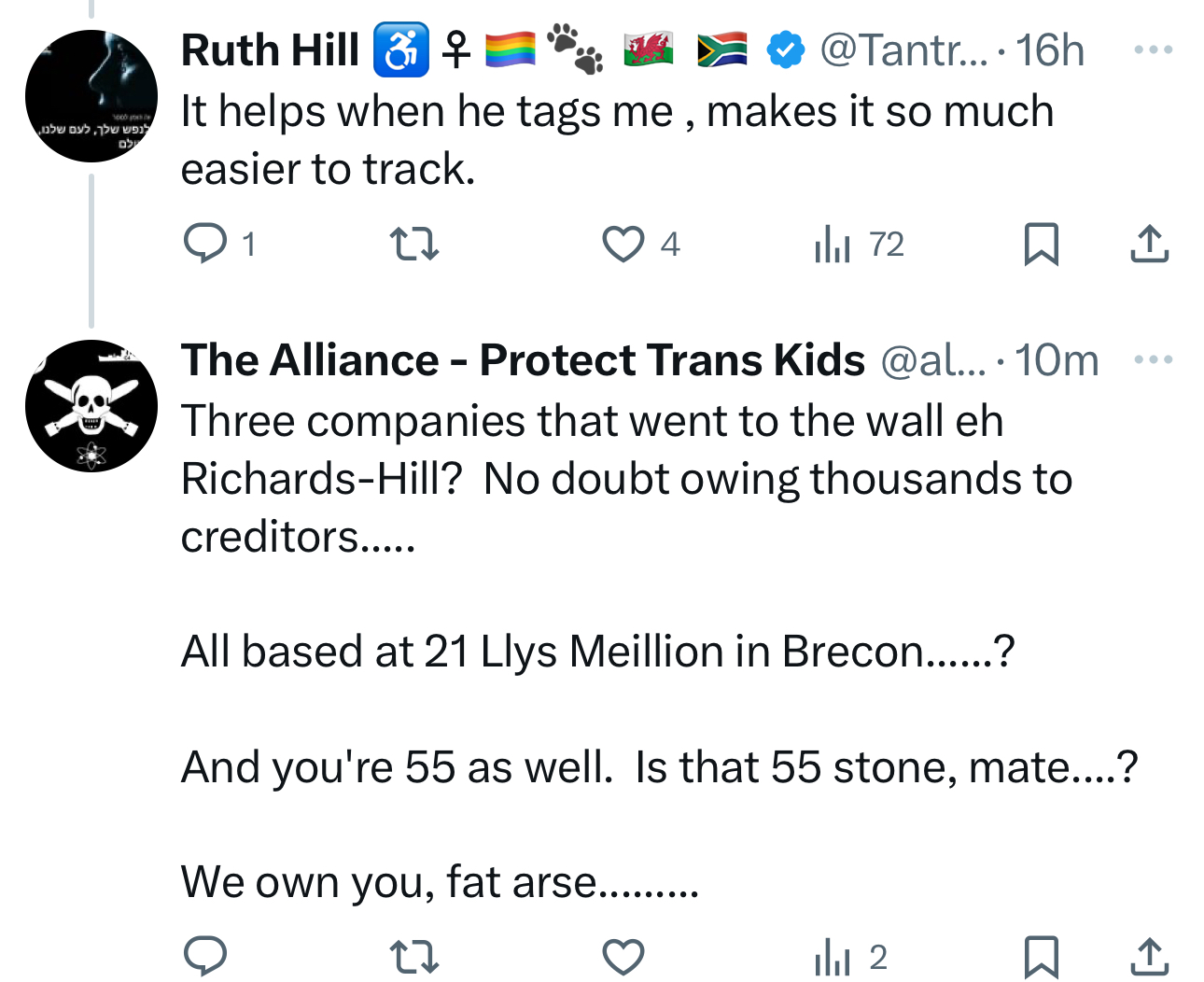Viewport: 1204px width, 982px height.
Task: Open more options for The Alliance tweet
Action: click(1153, 359)
